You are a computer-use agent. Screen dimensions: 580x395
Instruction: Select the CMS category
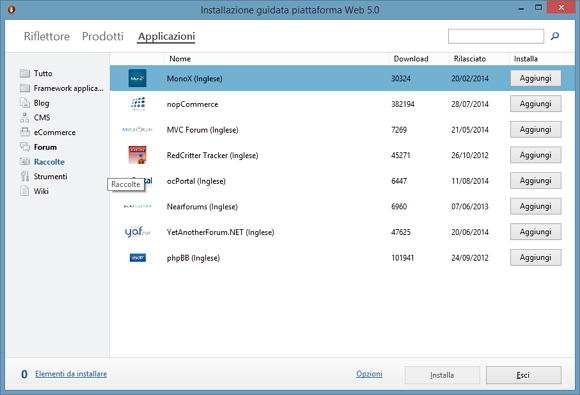click(42, 118)
